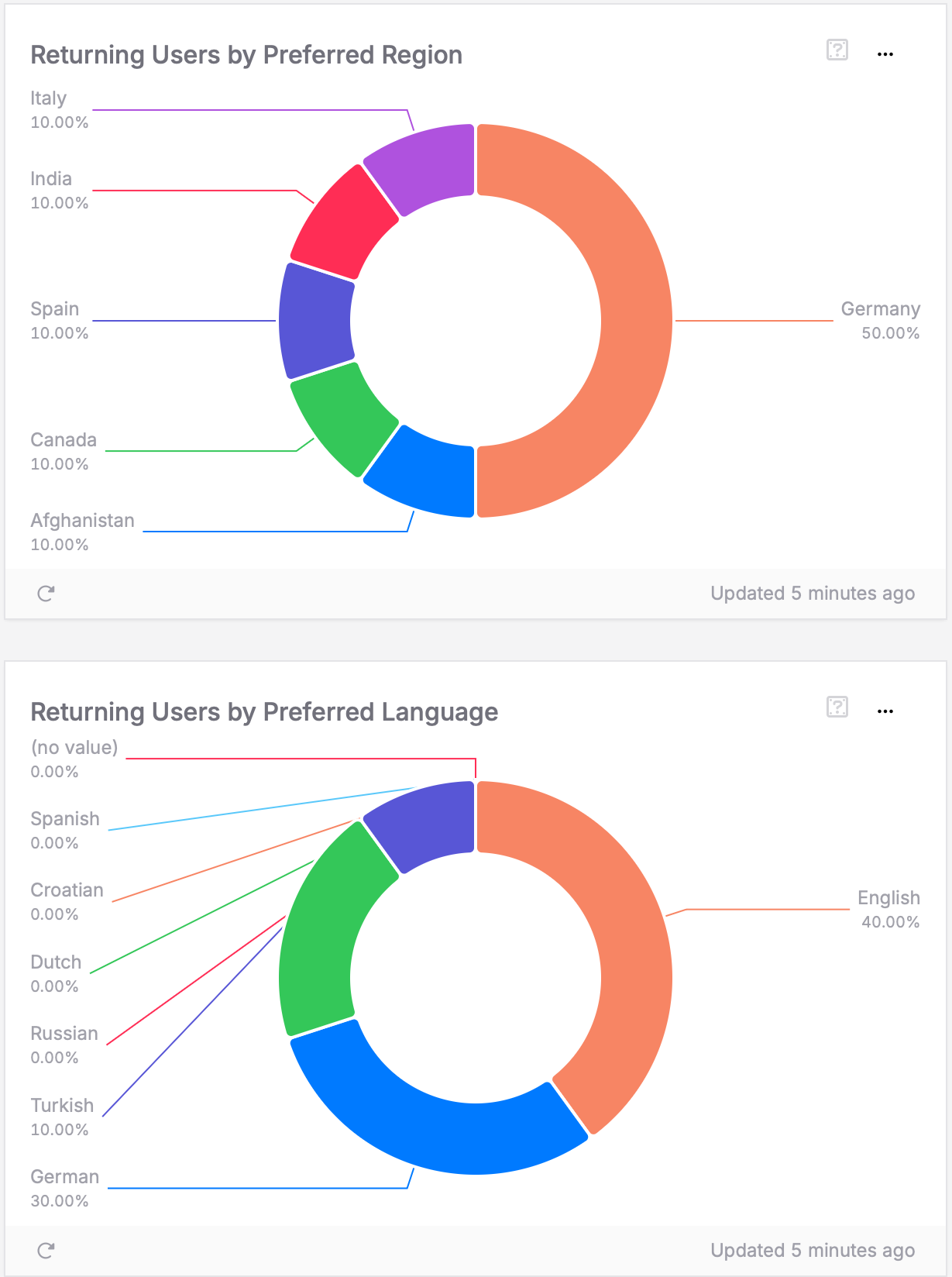Expand options for Returning Users by Preferred Language

click(885, 711)
